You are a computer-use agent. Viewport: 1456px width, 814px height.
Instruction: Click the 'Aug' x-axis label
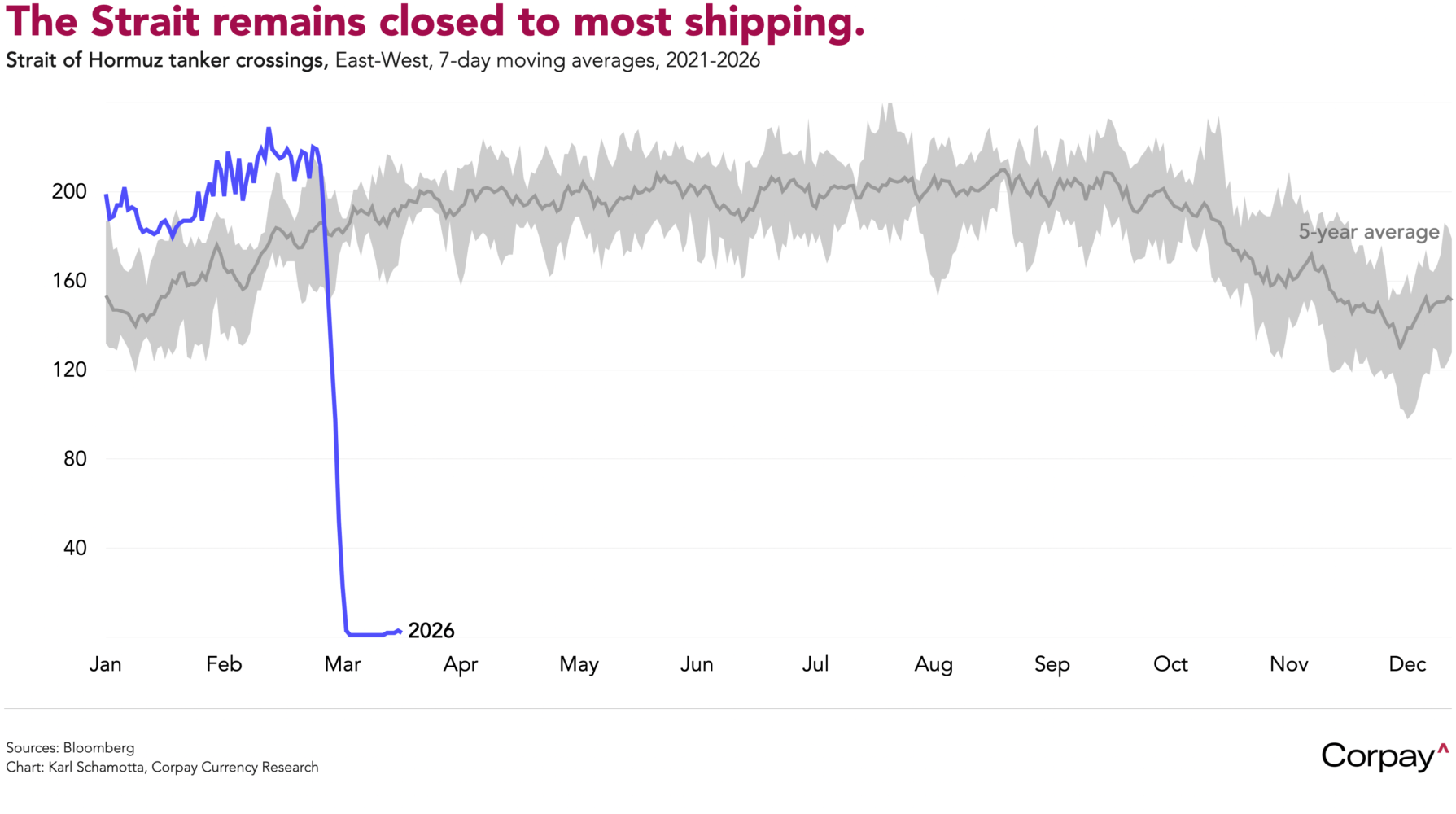coord(934,664)
